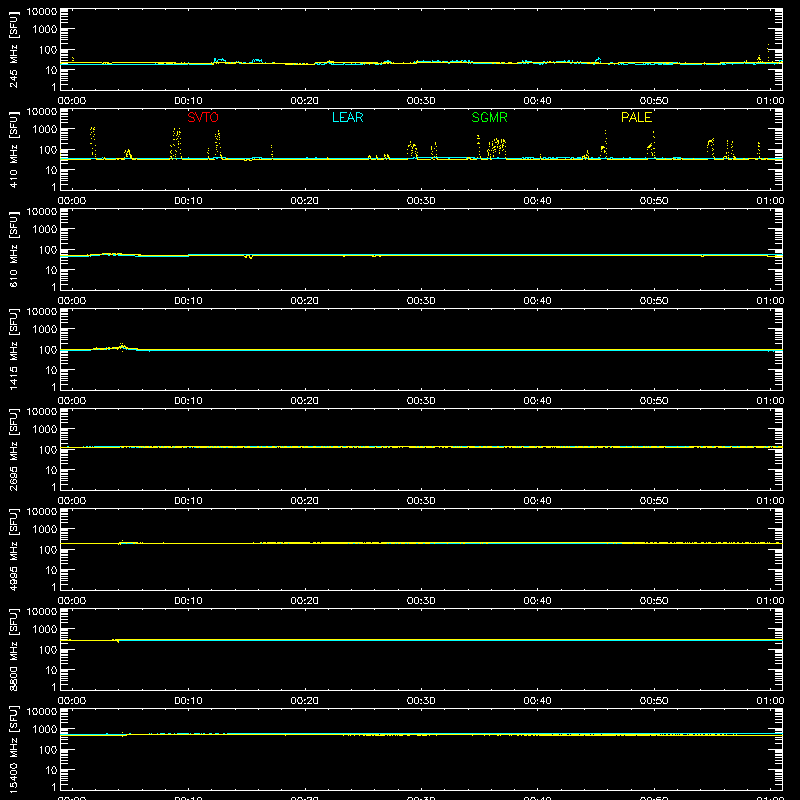Click 00:30 tick label below 8800 MHz panel

click(x=421, y=701)
